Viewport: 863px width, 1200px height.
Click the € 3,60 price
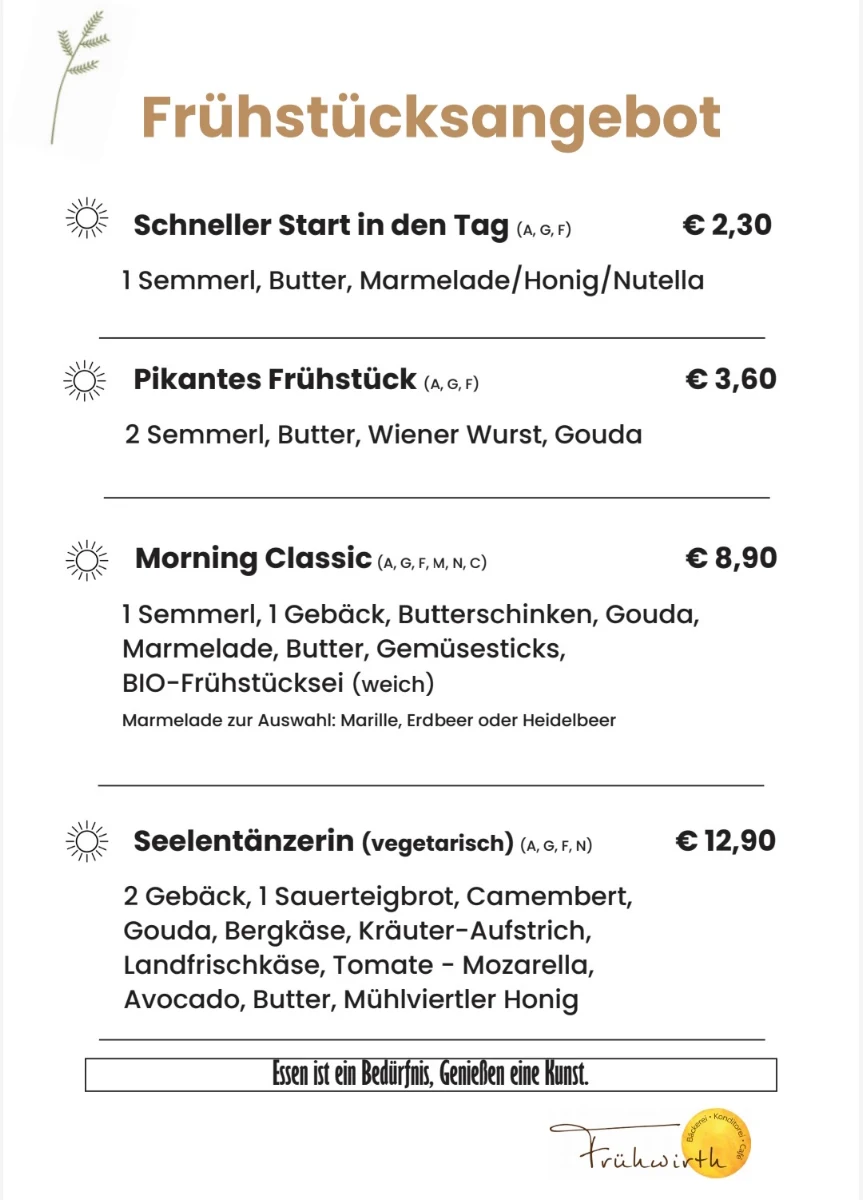coord(731,379)
